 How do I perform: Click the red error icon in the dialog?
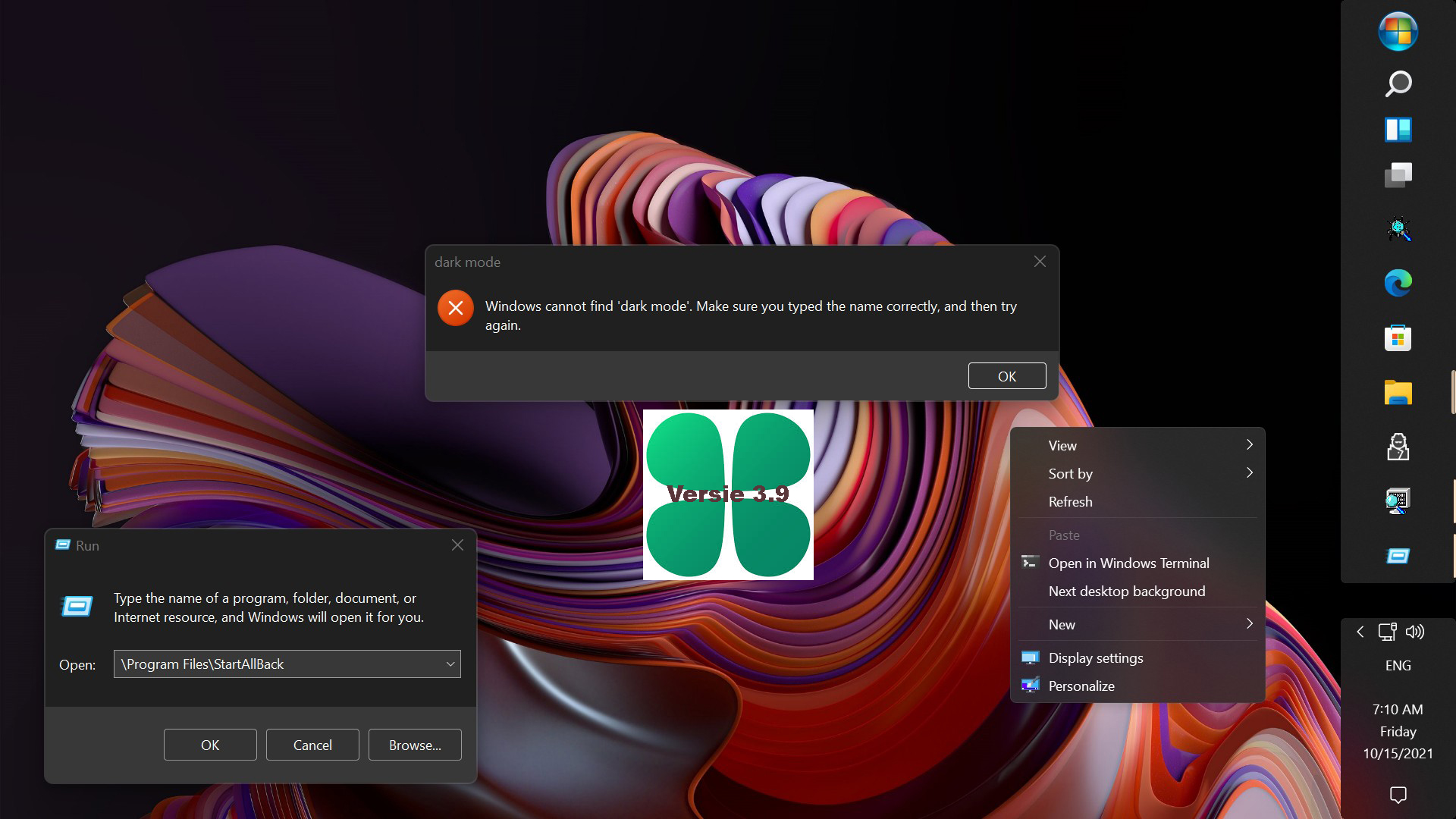(456, 308)
